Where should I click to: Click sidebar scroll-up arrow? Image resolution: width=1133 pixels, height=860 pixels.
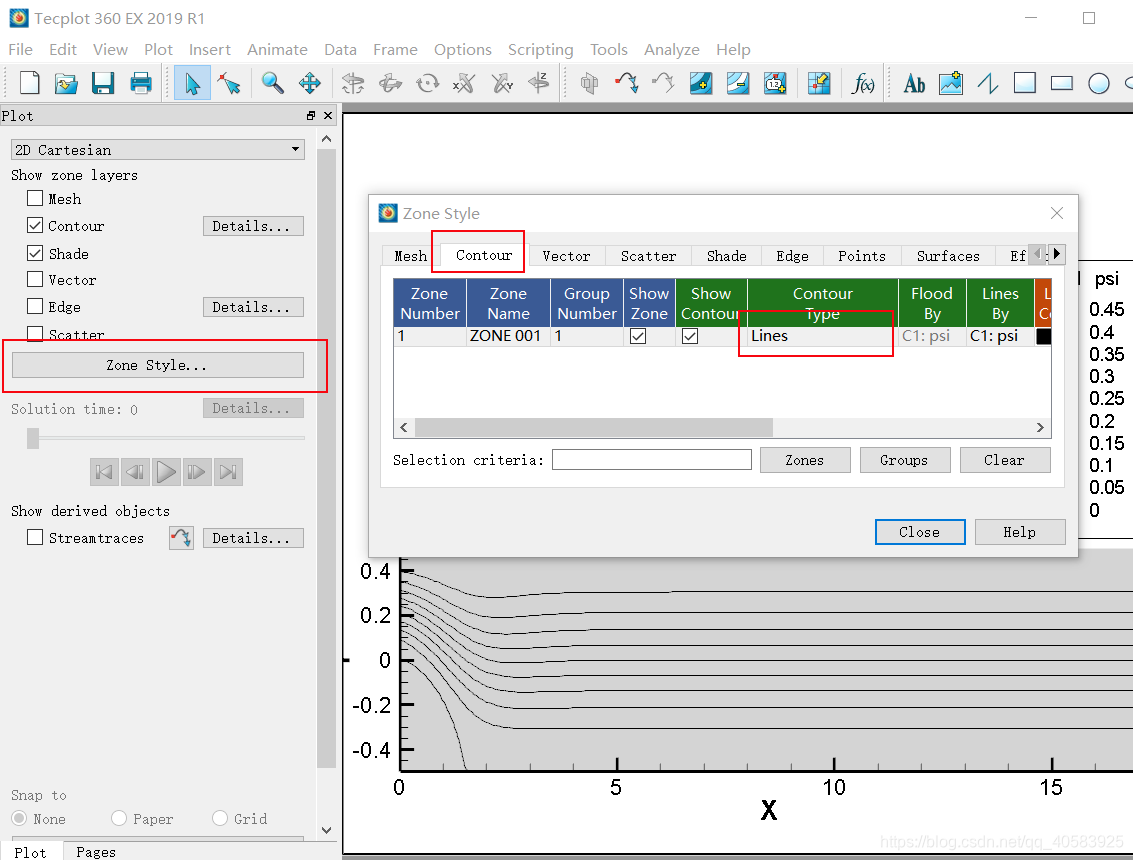[x=327, y=139]
